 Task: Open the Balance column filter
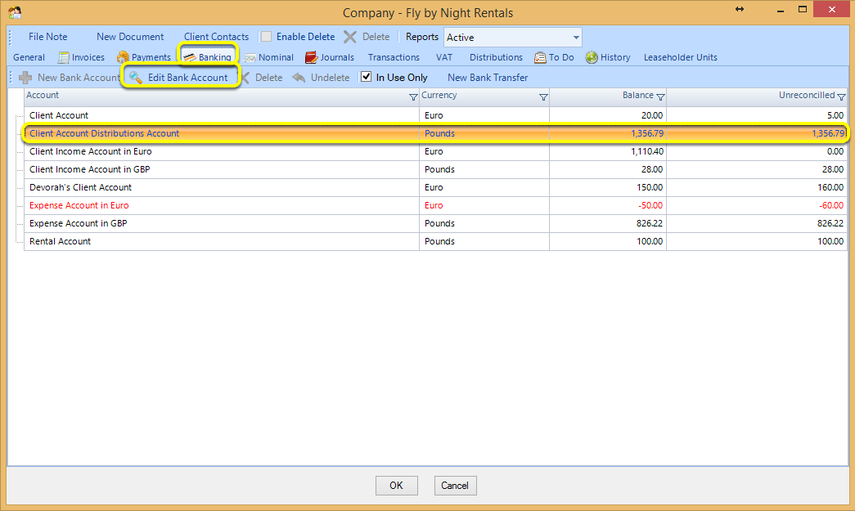[660, 97]
